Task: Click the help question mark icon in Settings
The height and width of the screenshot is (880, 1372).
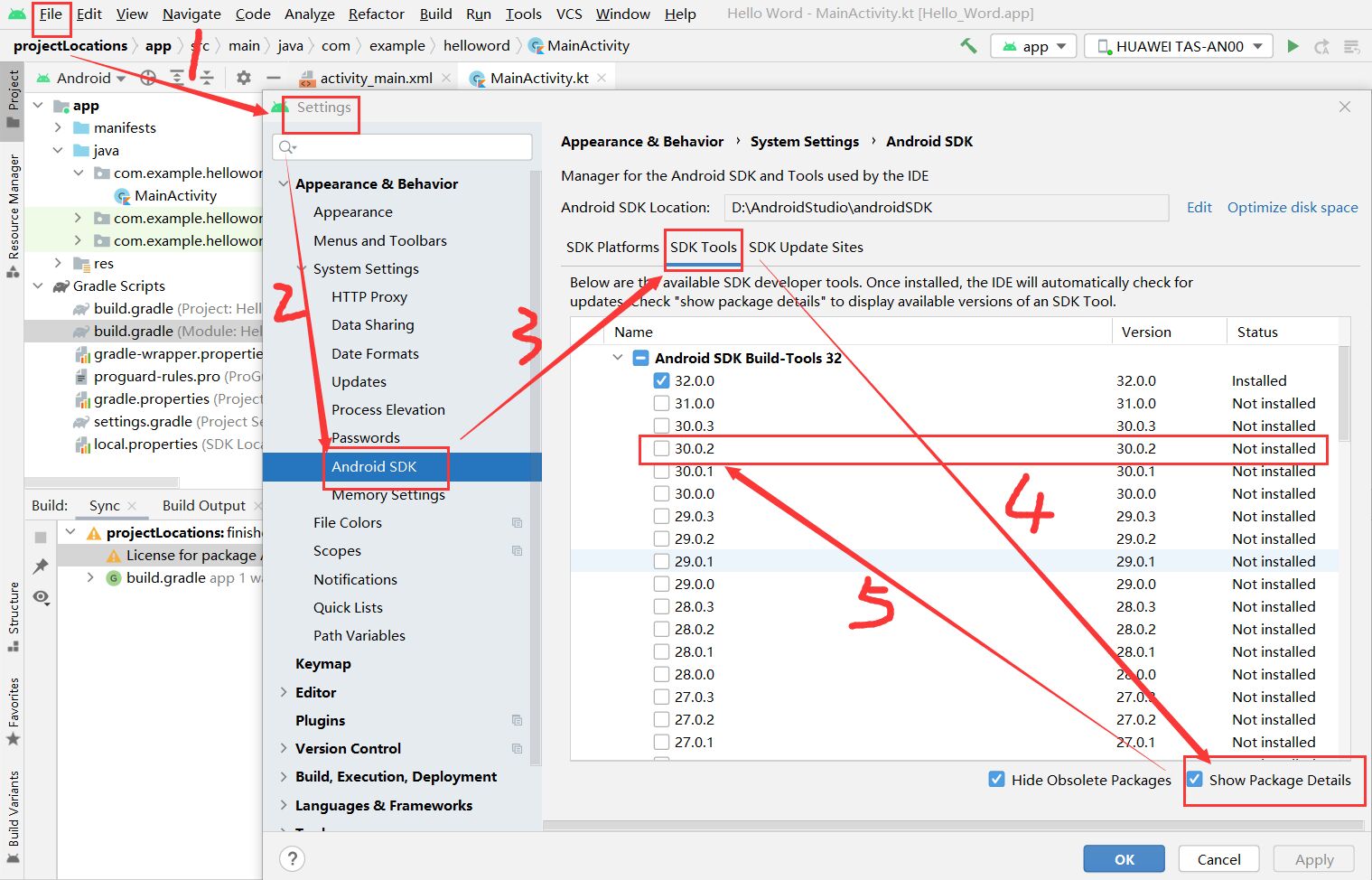Action: coord(291,858)
